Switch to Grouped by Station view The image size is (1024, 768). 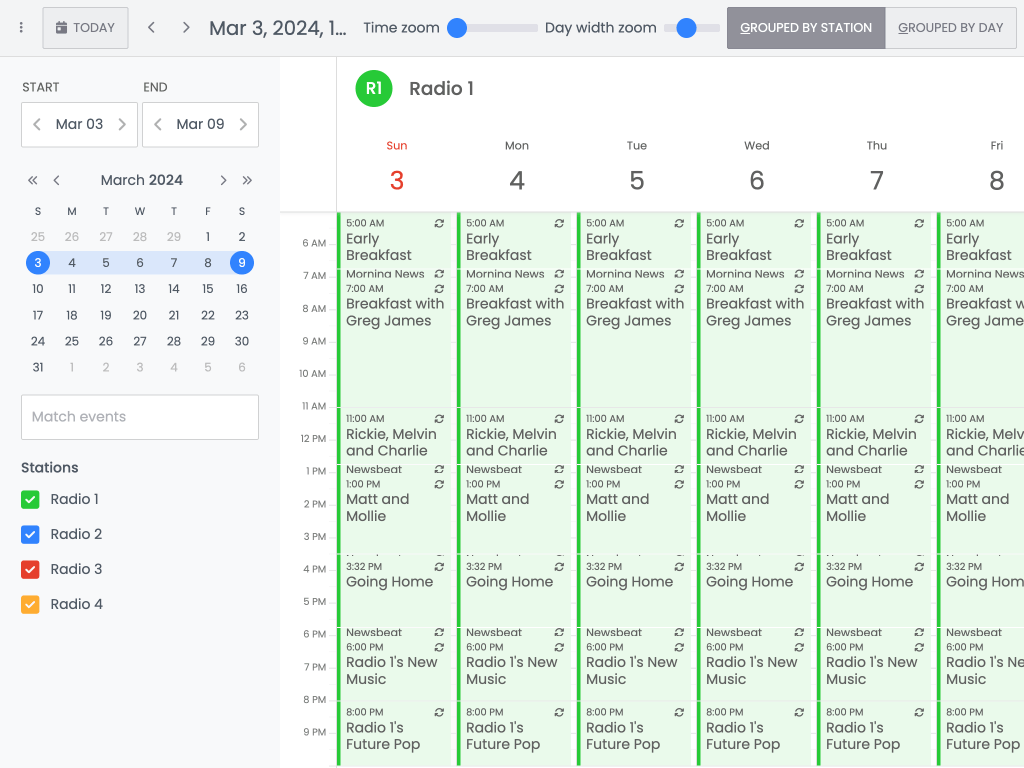806,27
